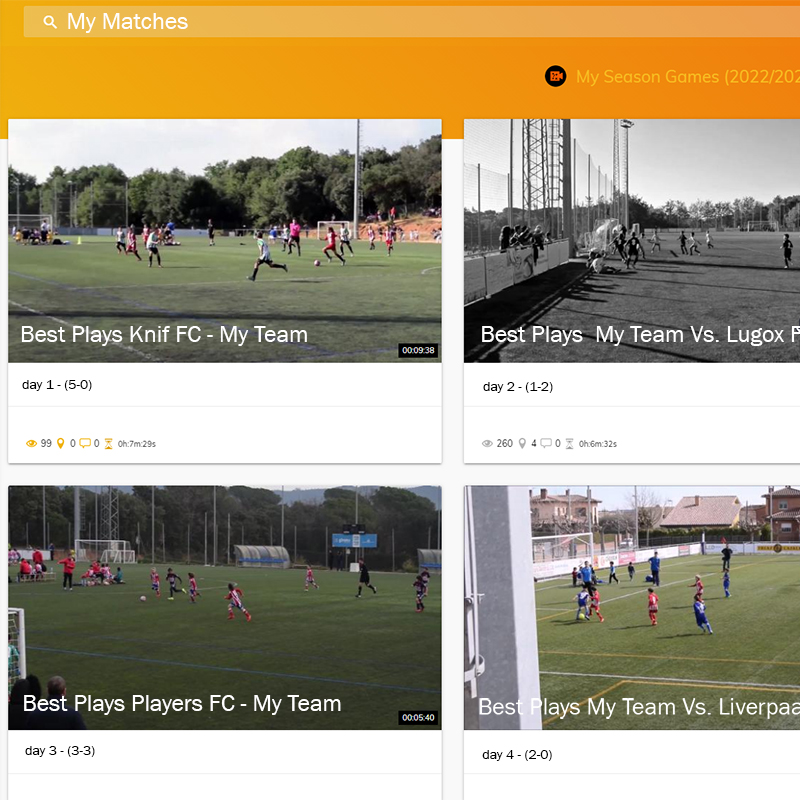The width and height of the screenshot is (800, 800).
Task: Click the comments bubble icon on day 2 card
Action: [546, 443]
